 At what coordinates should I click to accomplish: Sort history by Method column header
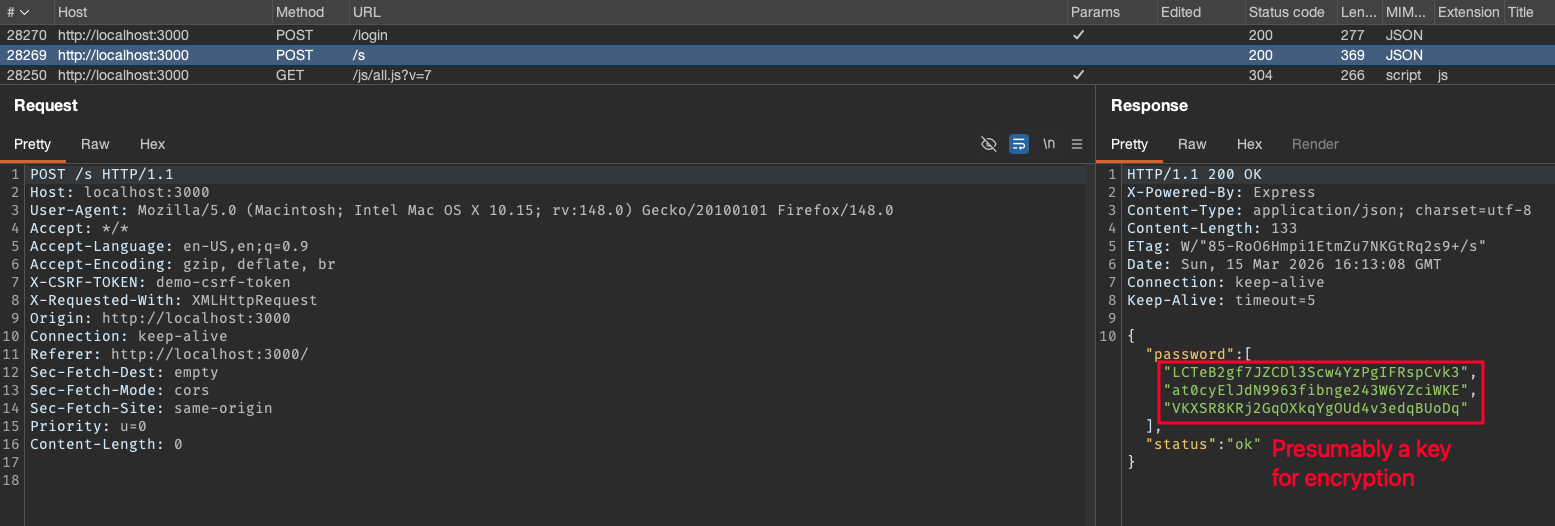[300, 12]
